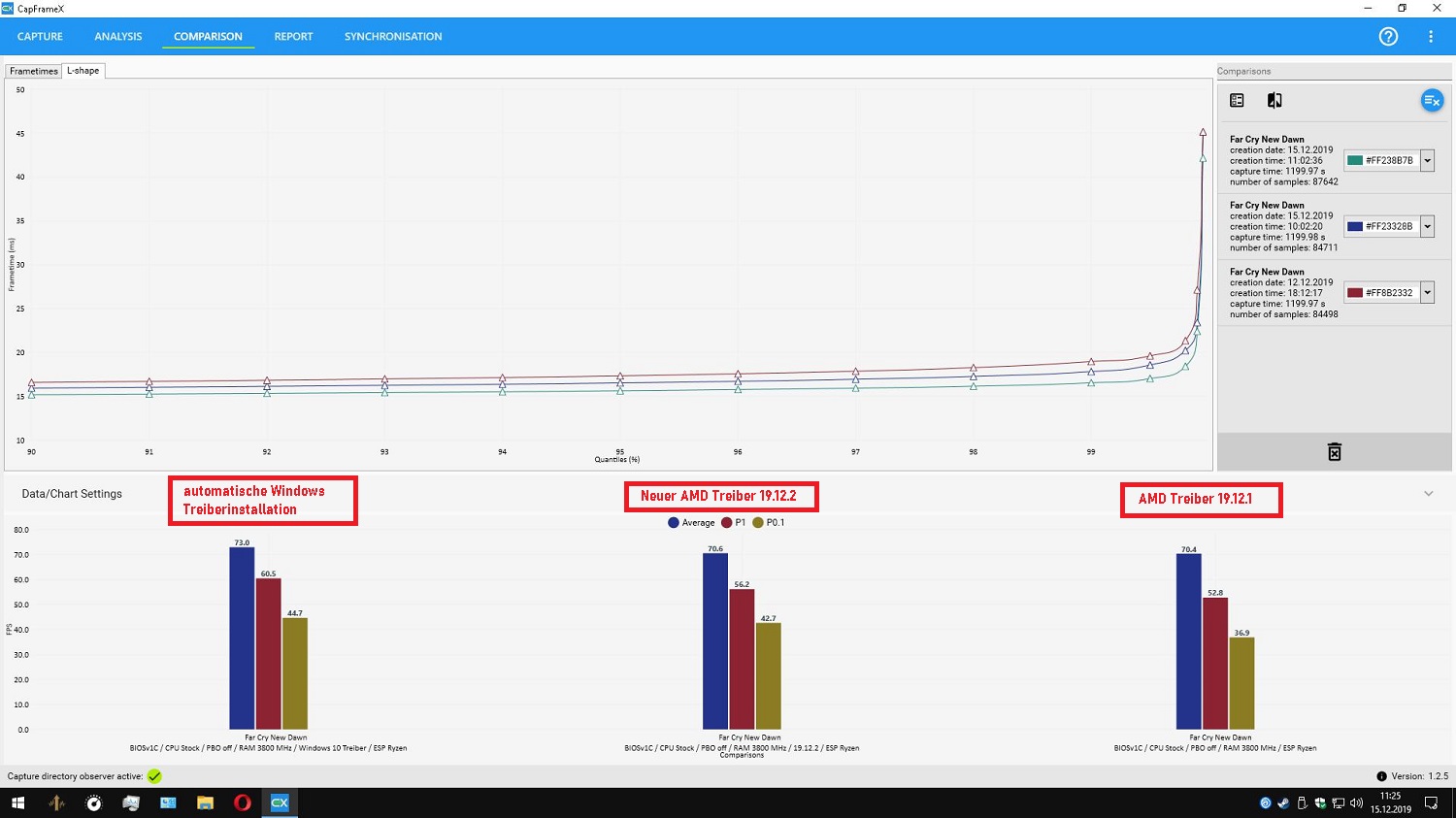The image size is (1456, 818).
Task: Open the Opera browser taskbar icon
Action: point(242,802)
